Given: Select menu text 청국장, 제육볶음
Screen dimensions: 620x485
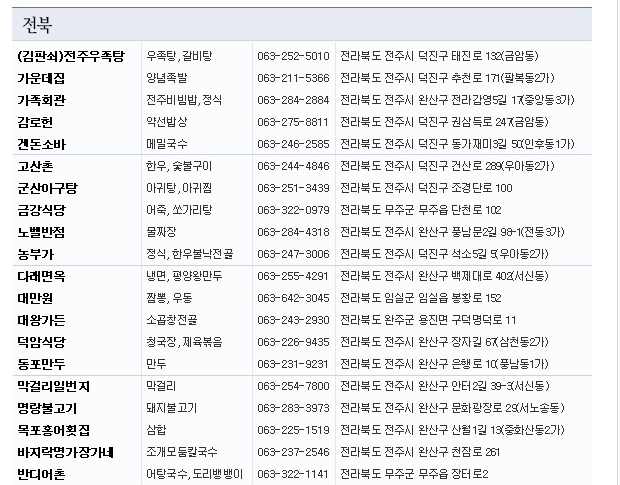Looking at the screenshot, I should [184, 342].
